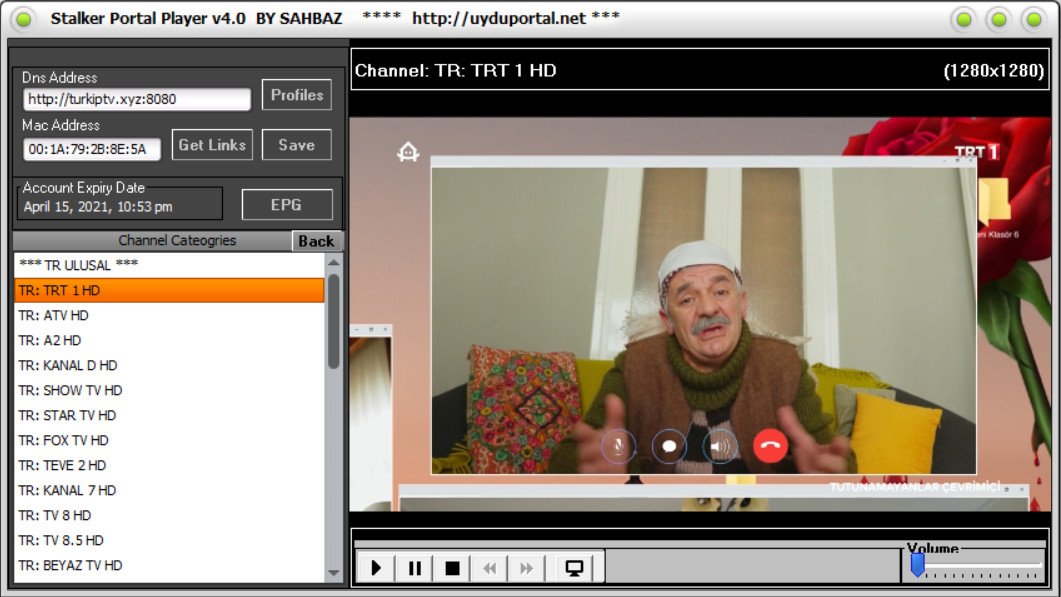The height and width of the screenshot is (597, 1061).
Task: Click the channel list scroll-down arrow
Action: 334,573
